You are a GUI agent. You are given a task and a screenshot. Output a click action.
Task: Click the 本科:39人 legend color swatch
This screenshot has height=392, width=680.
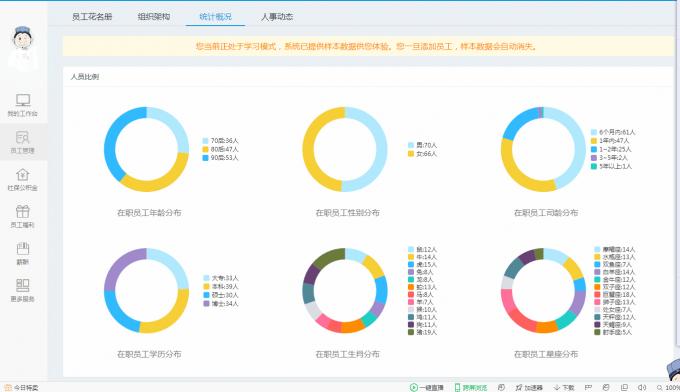206,287
